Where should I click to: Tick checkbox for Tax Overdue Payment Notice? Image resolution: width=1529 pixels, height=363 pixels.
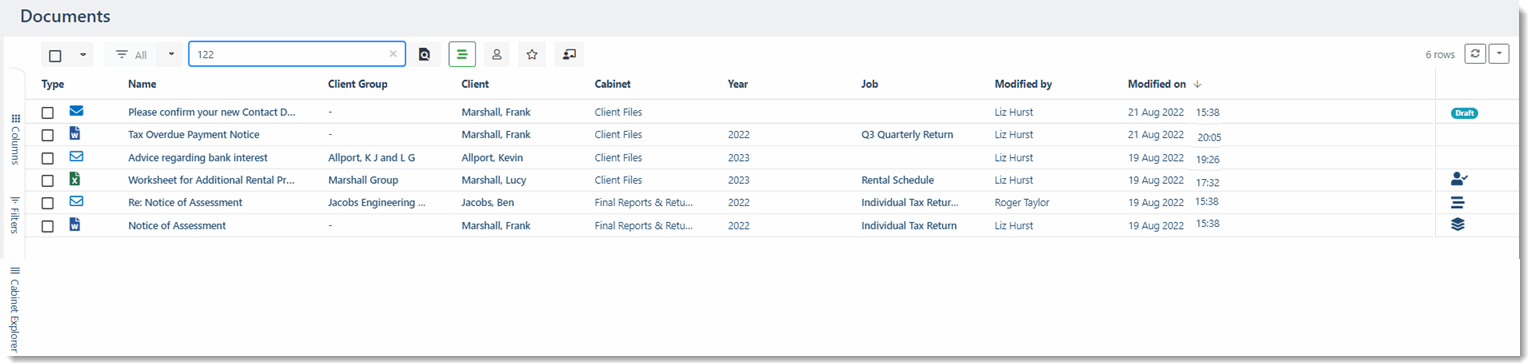tap(47, 135)
